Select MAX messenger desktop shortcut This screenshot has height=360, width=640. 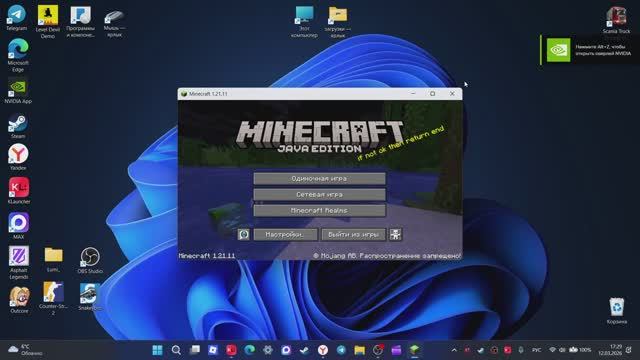point(19,225)
